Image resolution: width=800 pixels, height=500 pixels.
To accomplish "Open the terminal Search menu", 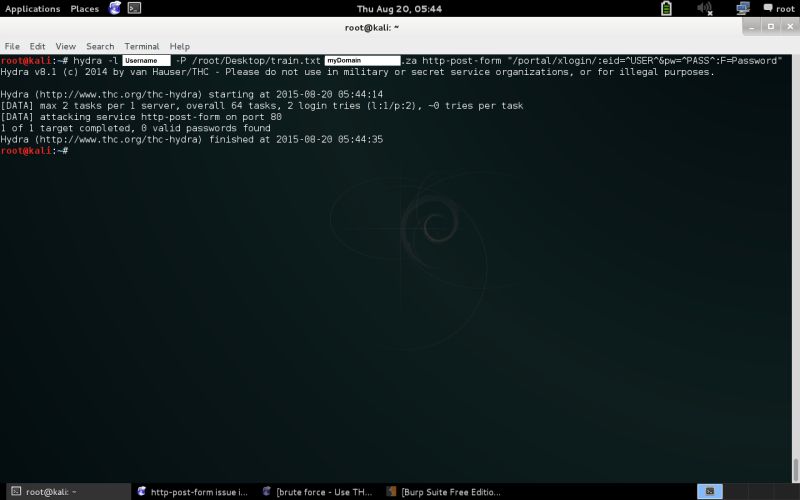I will tap(100, 46).
